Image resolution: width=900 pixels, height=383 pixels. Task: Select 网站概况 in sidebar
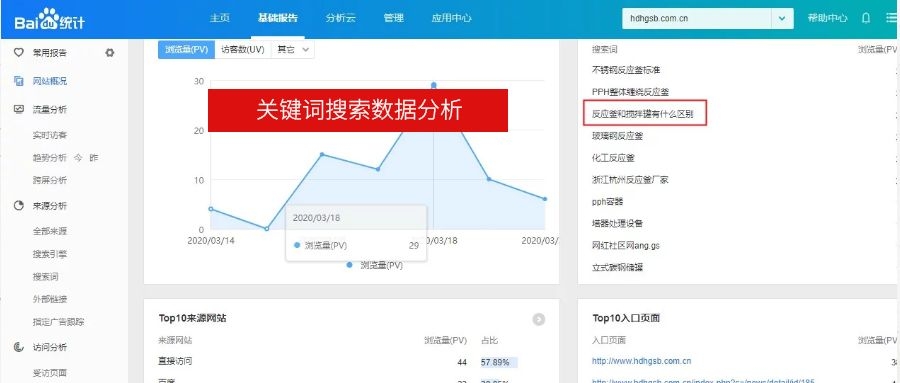pyautogui.click(x=49, y=81)
